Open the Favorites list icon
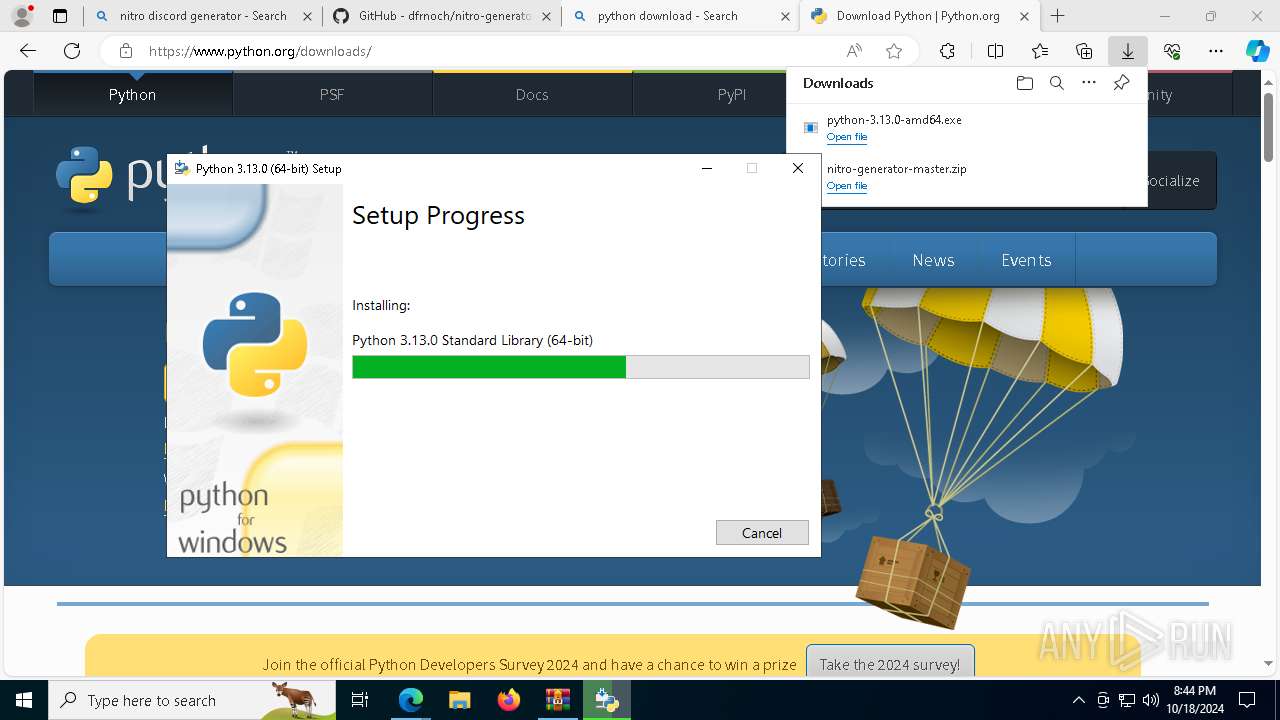The image size is (1280, 720). pos(1040,51)
